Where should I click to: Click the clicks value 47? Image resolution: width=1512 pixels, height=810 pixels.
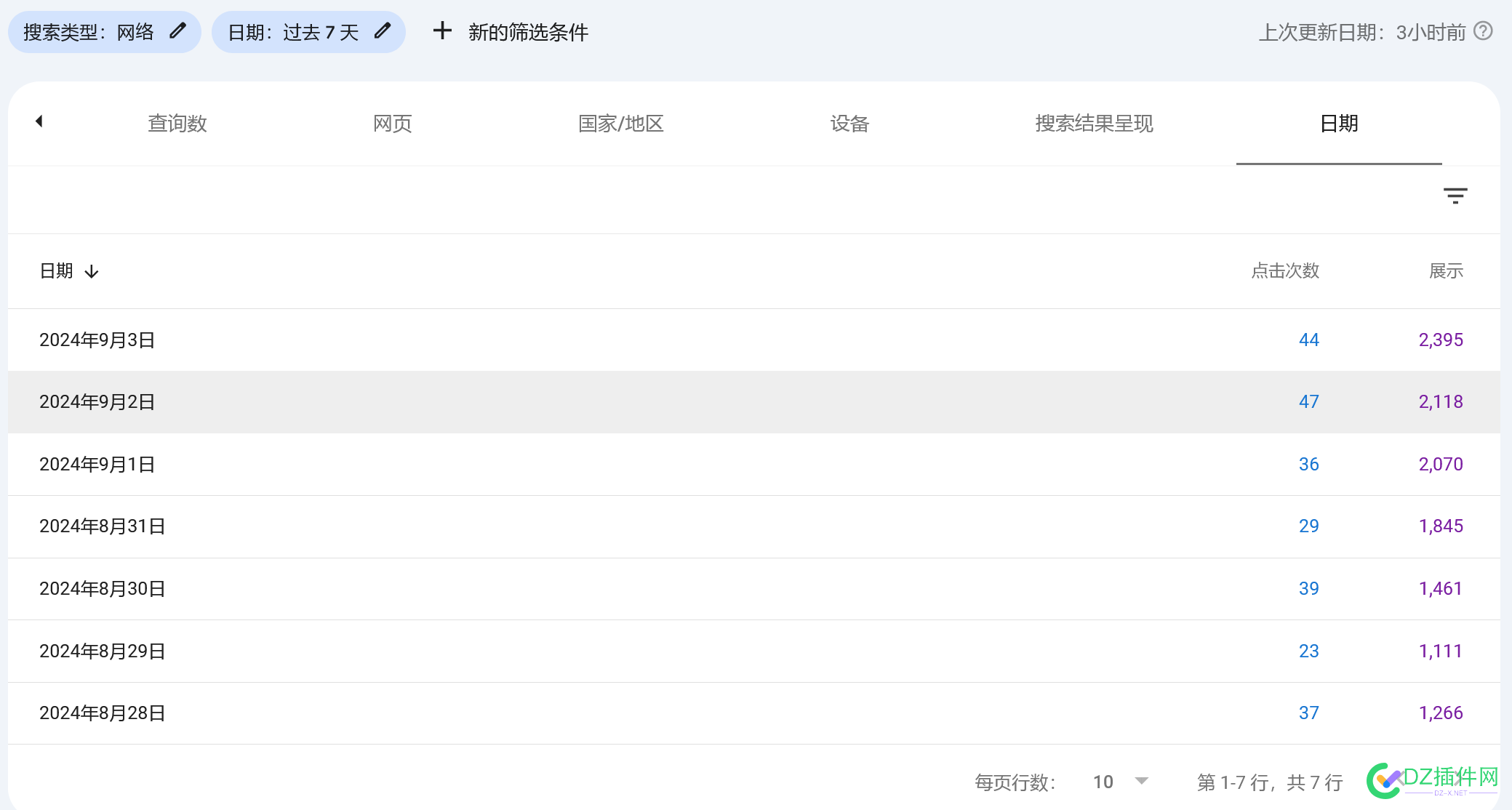click(1309, 402)
